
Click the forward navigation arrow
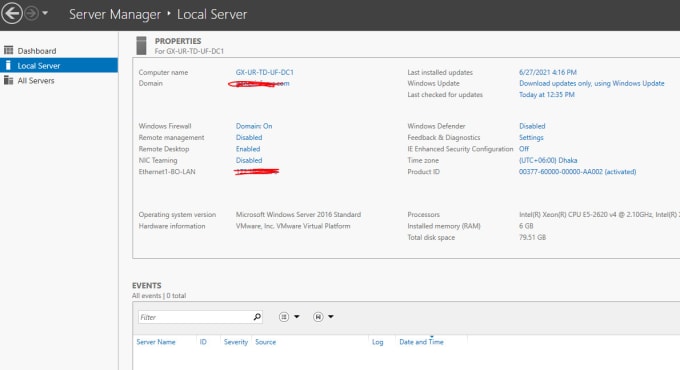click(x=31, y=13)
